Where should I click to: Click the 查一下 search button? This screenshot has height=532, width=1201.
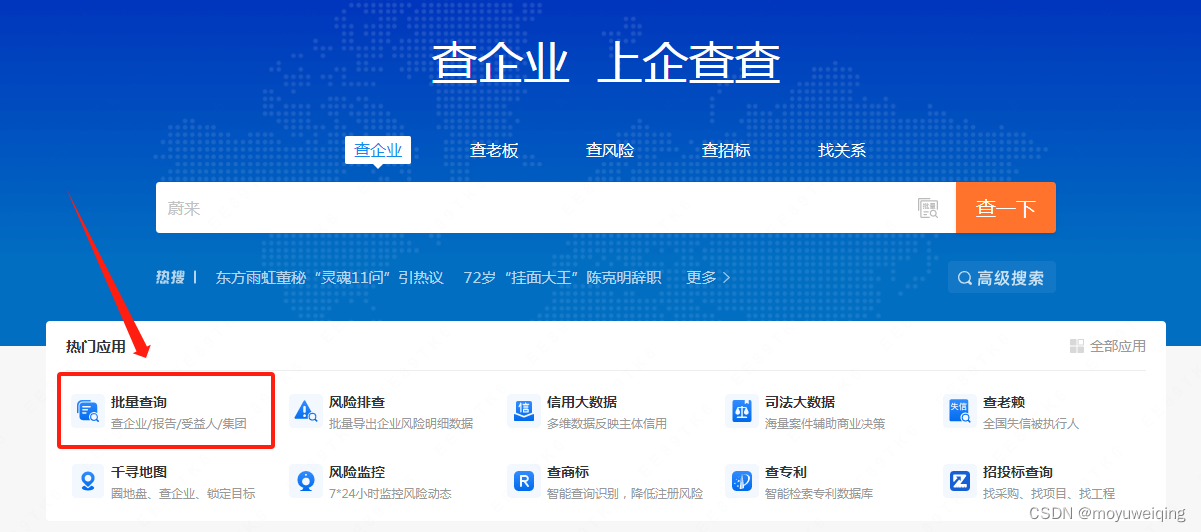click(x=1006, y=208)
